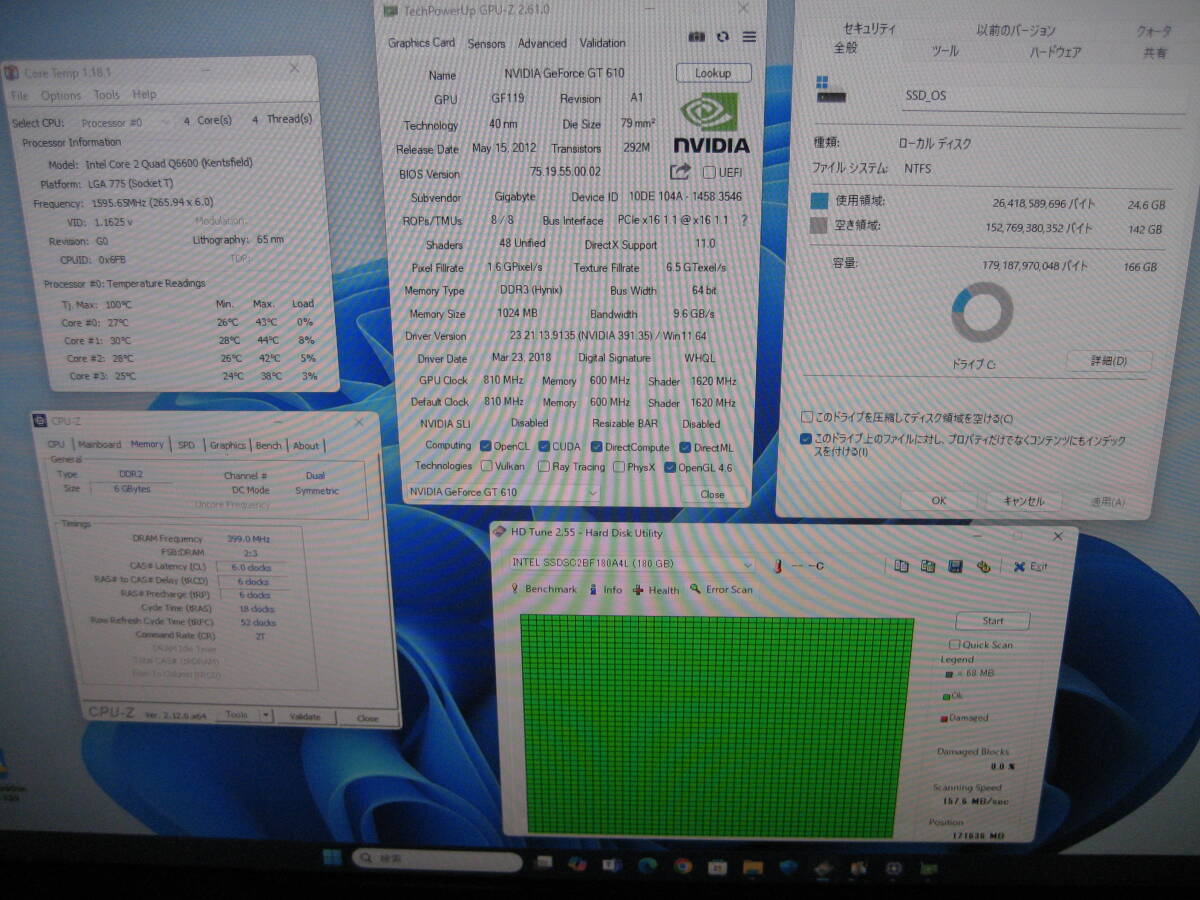Open HD Tune temperature Celsius indicator
This screenshot has width=1200, height=900.
click(800, 566)
